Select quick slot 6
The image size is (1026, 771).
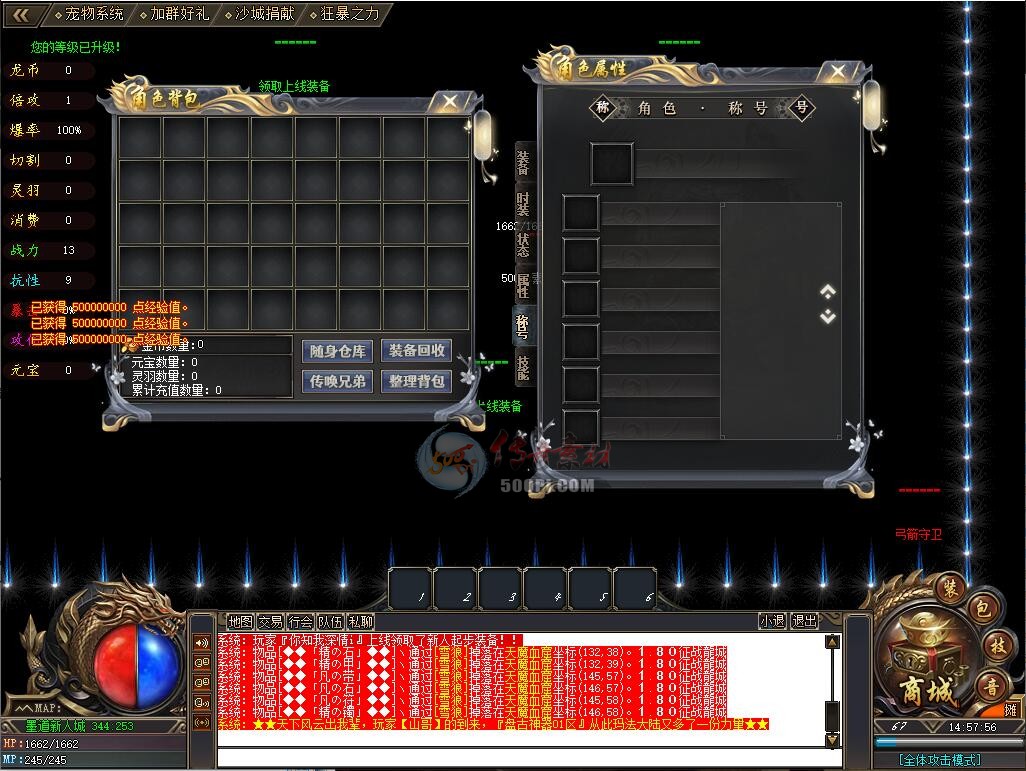[637, 589]
